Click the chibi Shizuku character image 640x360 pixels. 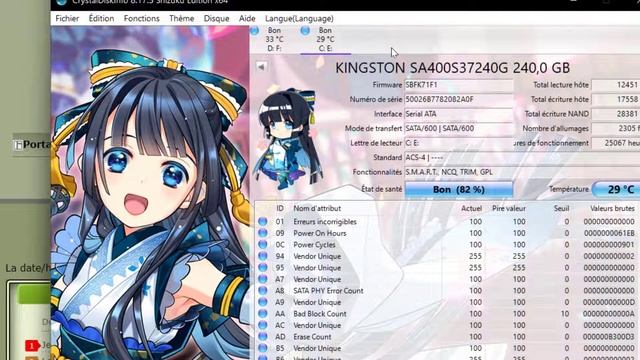coord(287,140)
